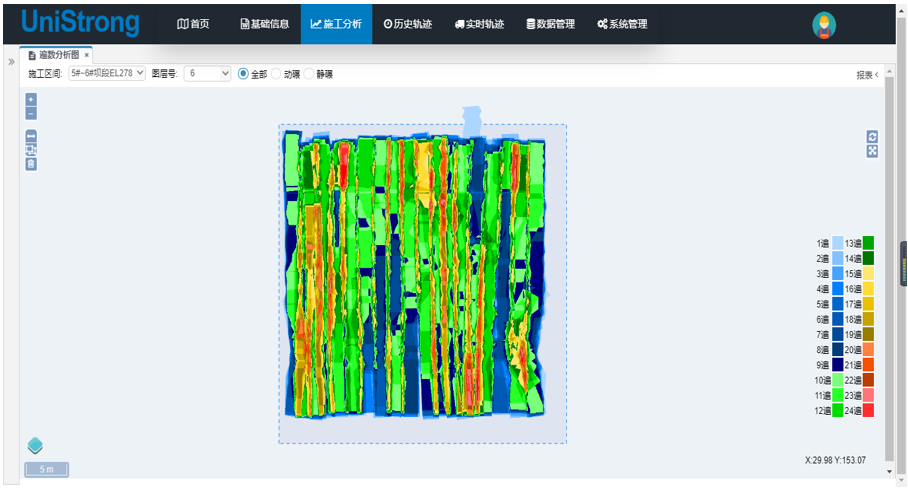The height and width of the screenshot is (491, 908).
Task: Go to 首页 in the navigation bar
Action: pos(193,24)
